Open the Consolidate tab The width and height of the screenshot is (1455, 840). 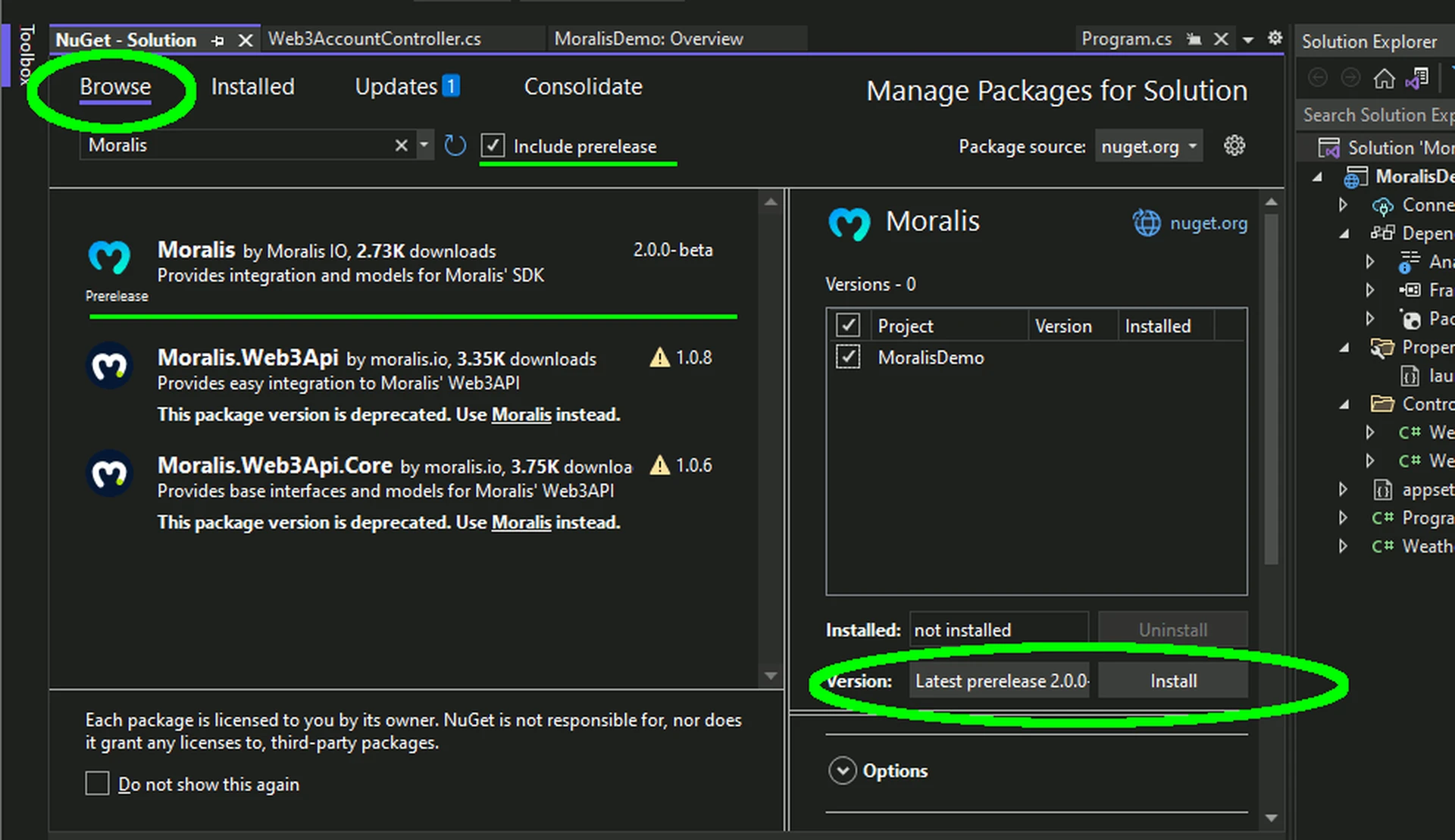583,86
